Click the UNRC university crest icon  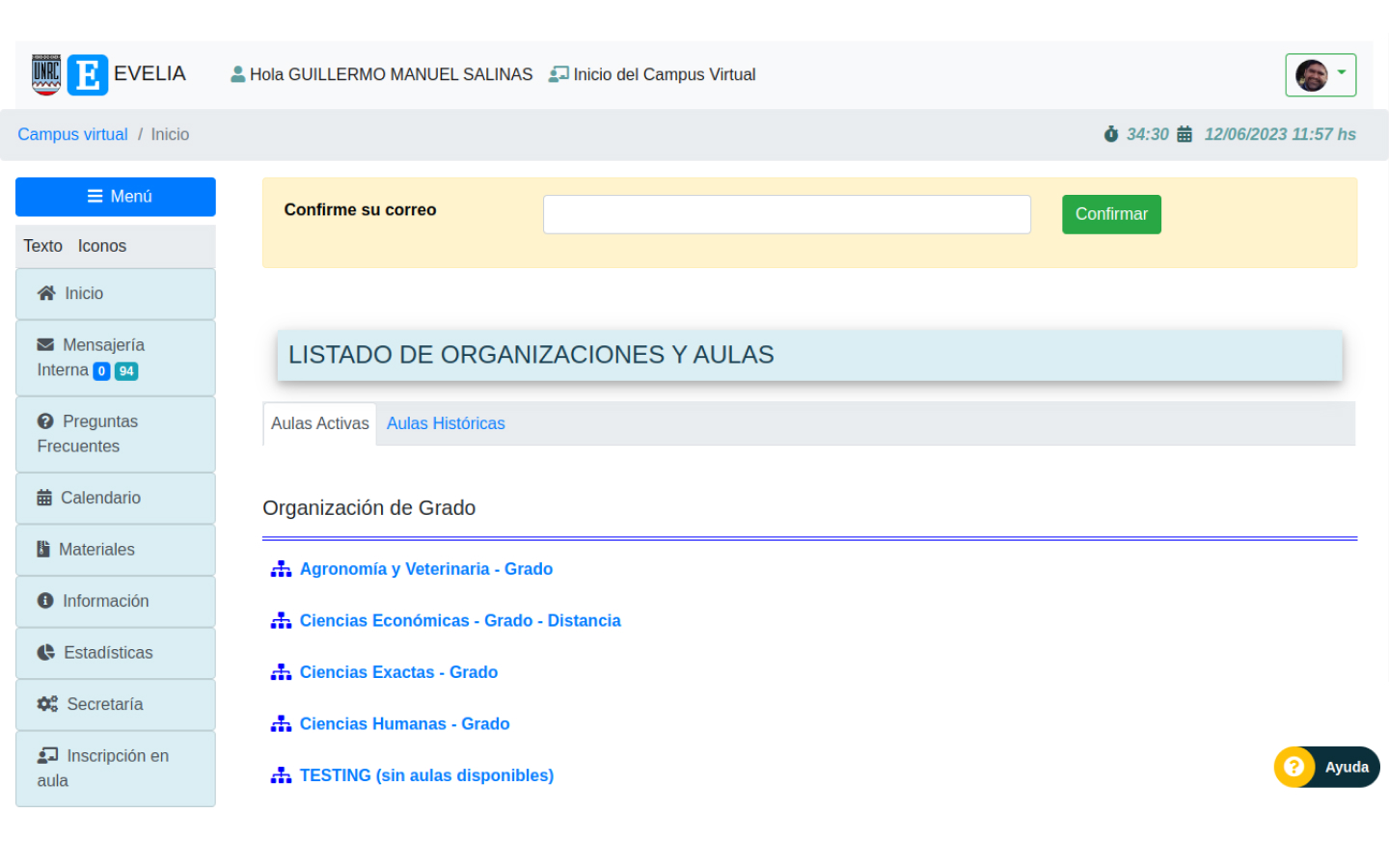(46, 74)
